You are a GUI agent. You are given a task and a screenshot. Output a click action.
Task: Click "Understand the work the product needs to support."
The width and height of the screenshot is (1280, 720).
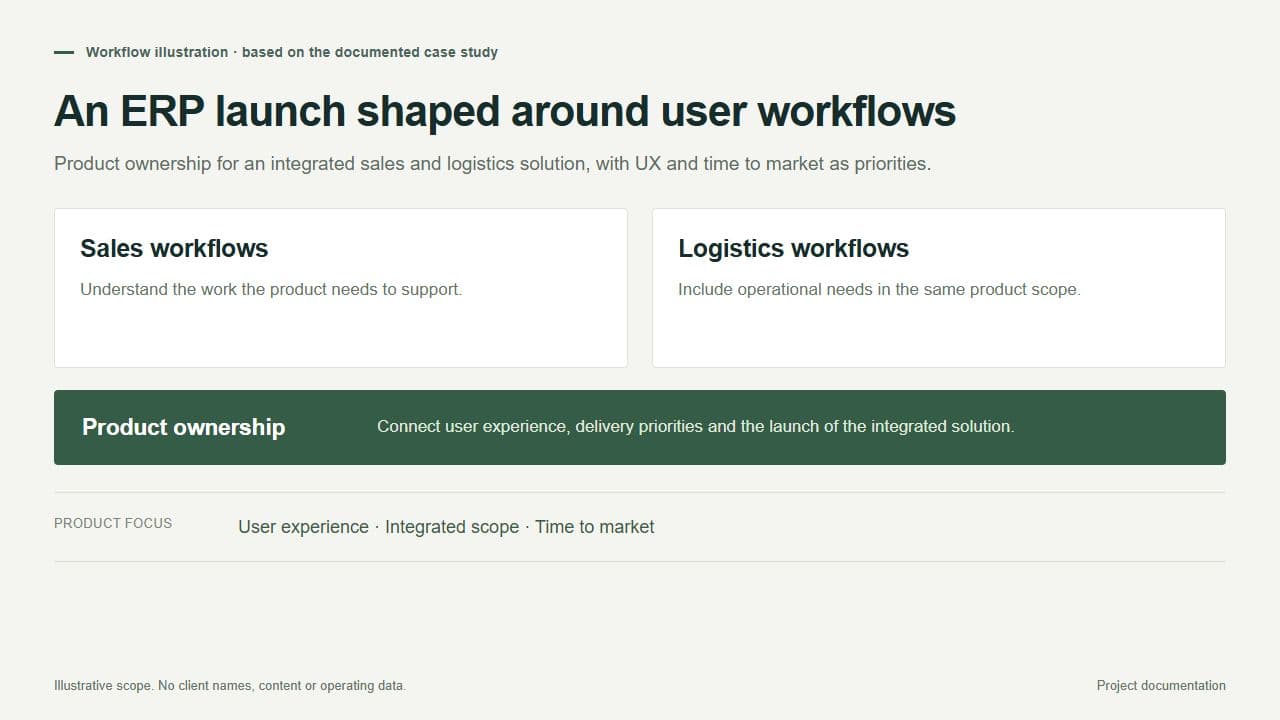tap(271, 290)
